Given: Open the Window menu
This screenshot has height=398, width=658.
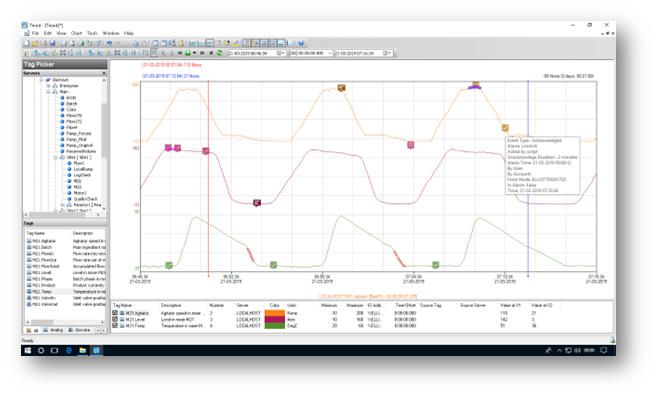Looking at the screenshot, I should coord(111,33).
